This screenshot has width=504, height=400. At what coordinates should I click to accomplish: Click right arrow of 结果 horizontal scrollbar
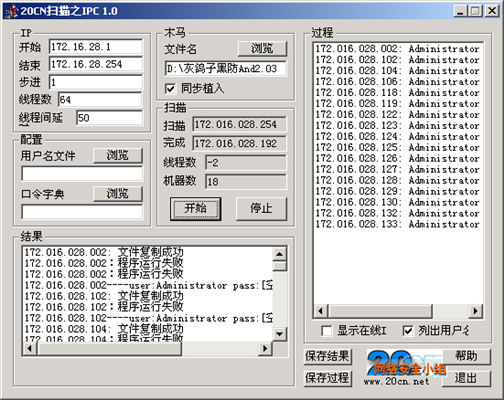[265, 348]
